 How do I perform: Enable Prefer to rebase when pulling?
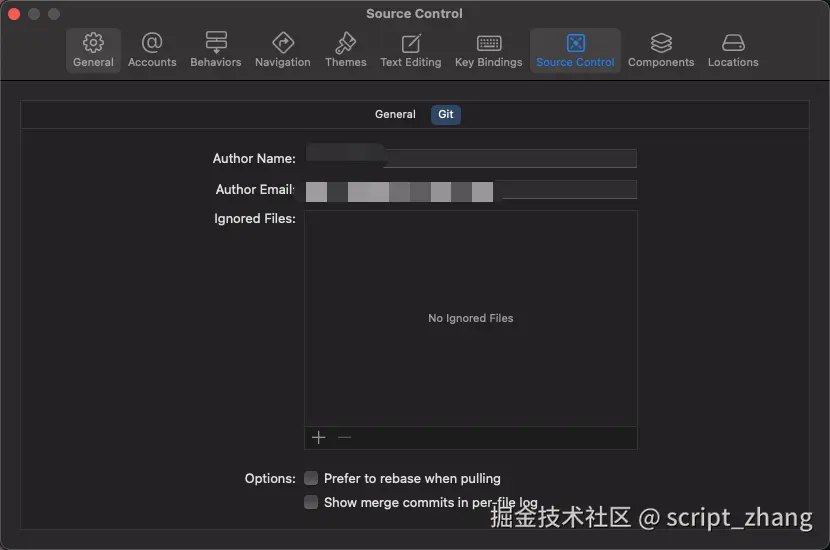pyautogui.click(x=311, y=478)
